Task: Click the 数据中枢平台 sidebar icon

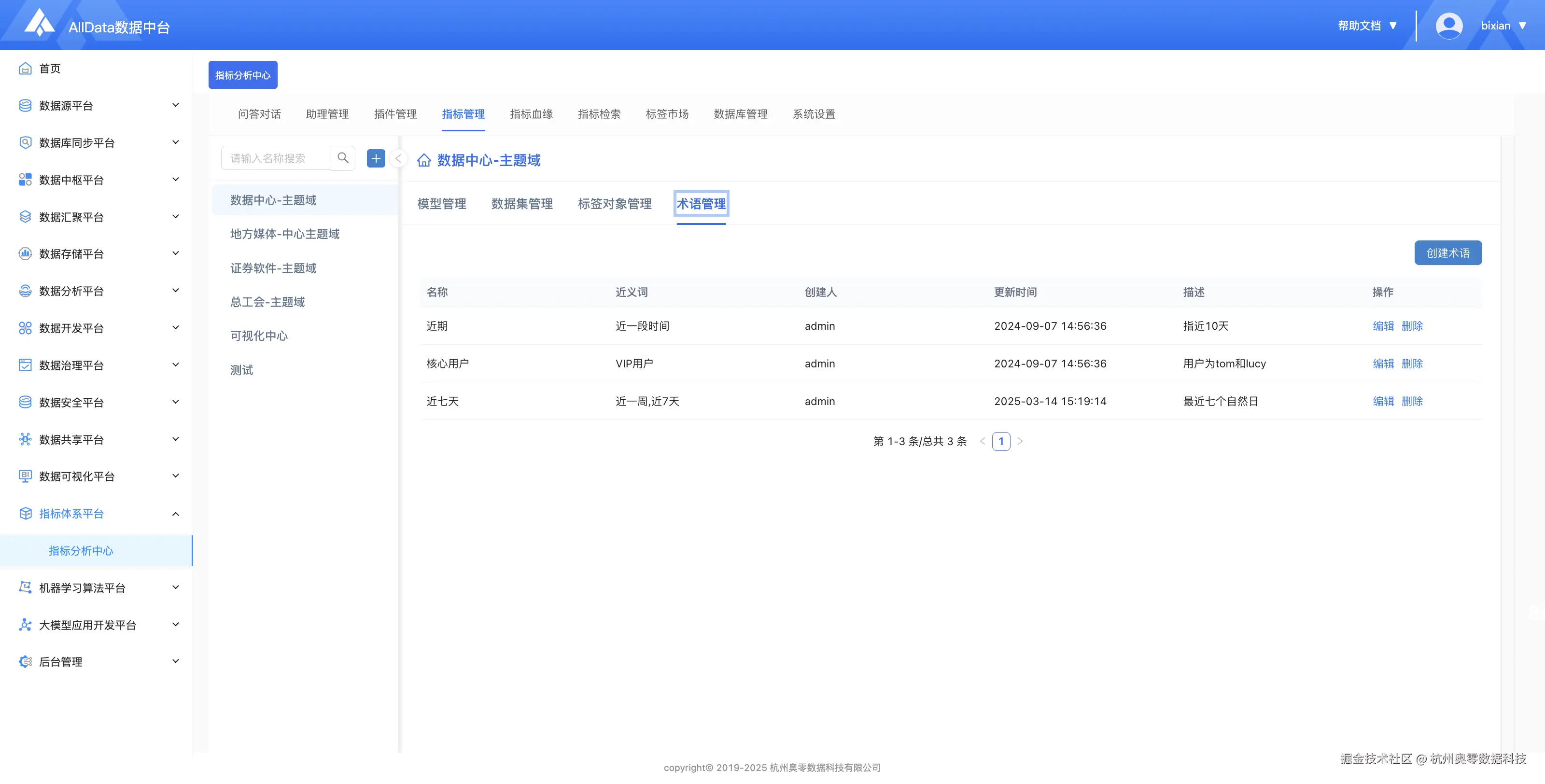Action: (x=25, y=180)
